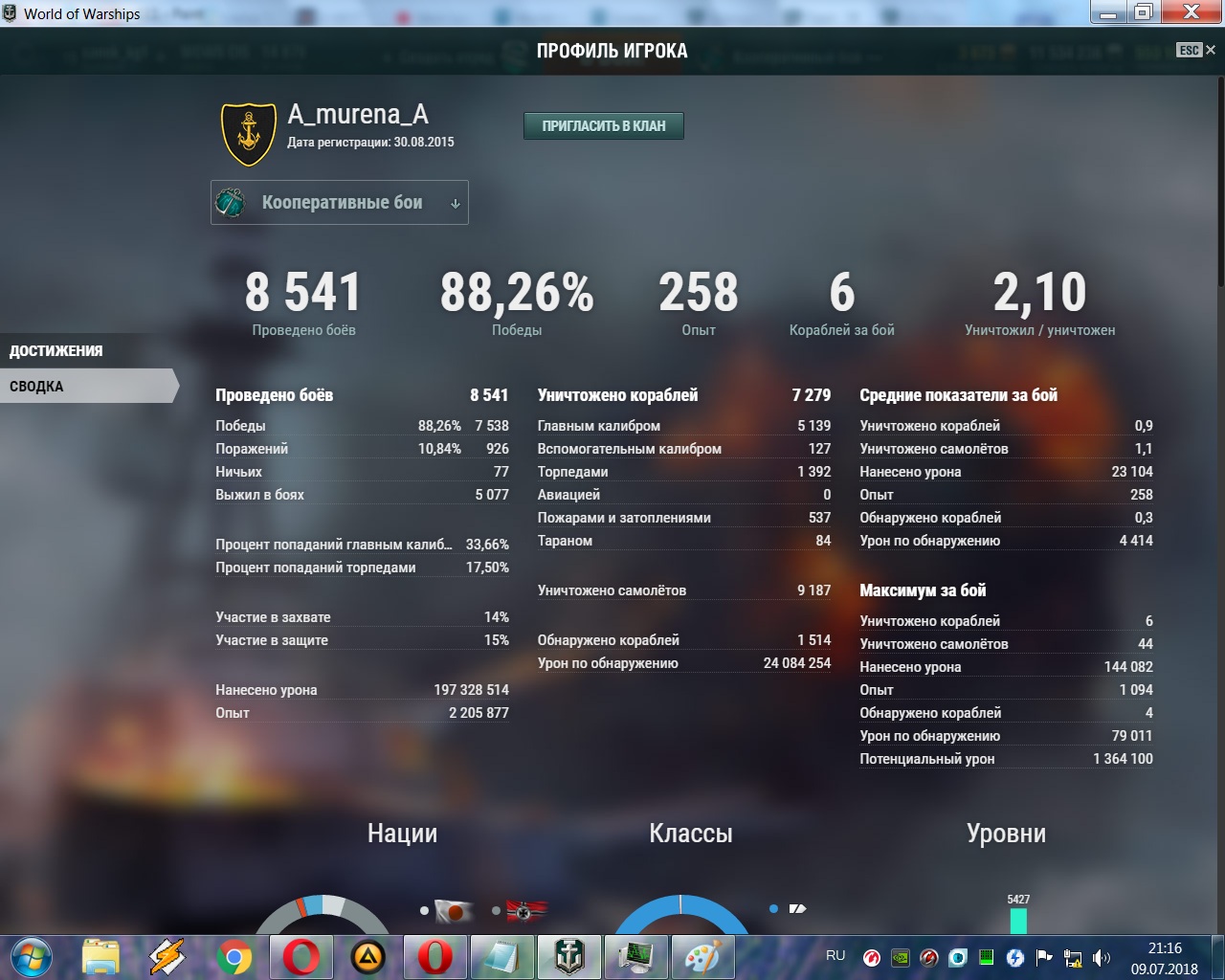Click the Уничтожено кораблей 7 279 heading
This screenshot has height=980, width=1225.
point(684,395)
